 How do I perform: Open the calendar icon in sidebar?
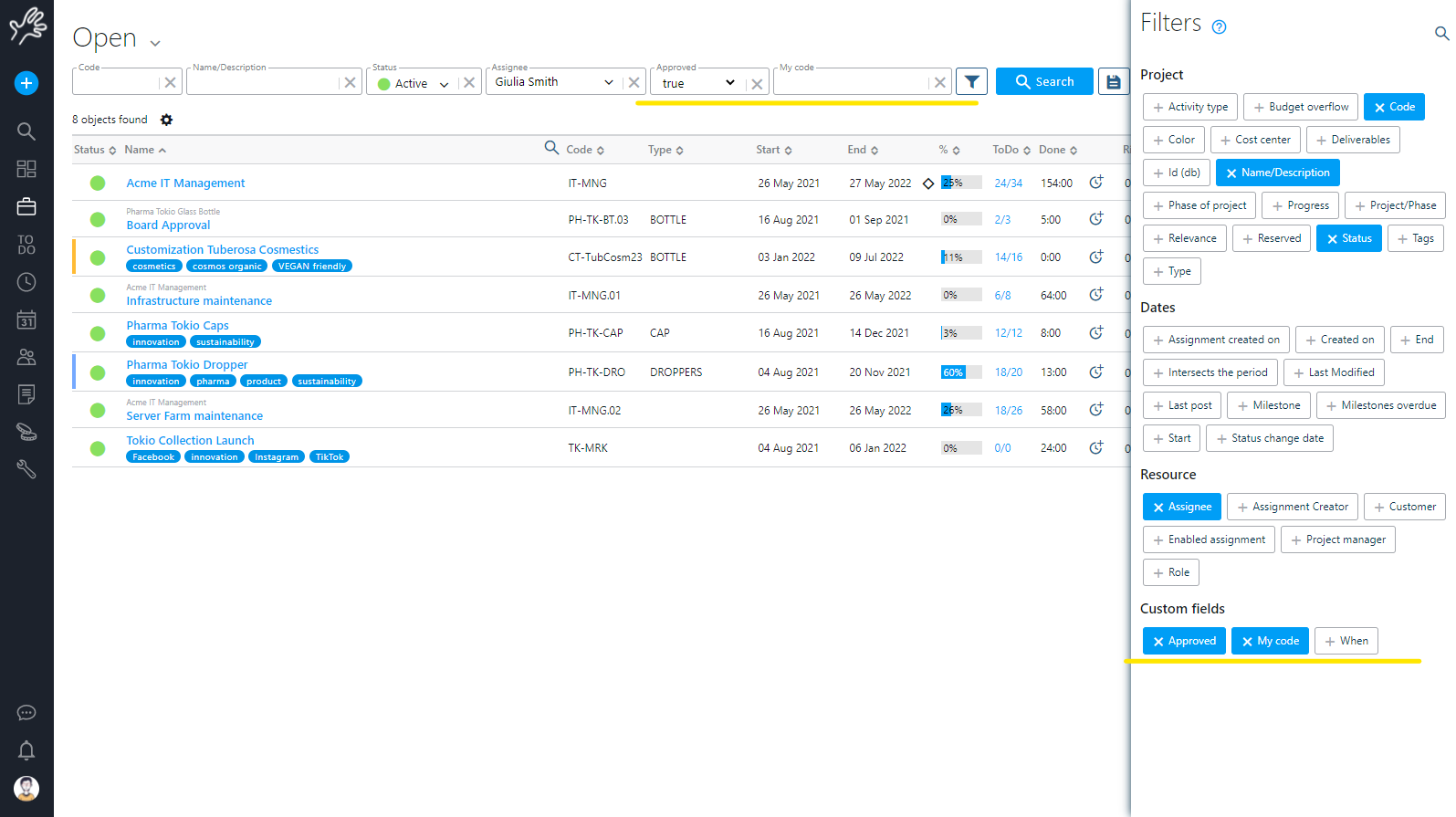[x=26, y=319]
